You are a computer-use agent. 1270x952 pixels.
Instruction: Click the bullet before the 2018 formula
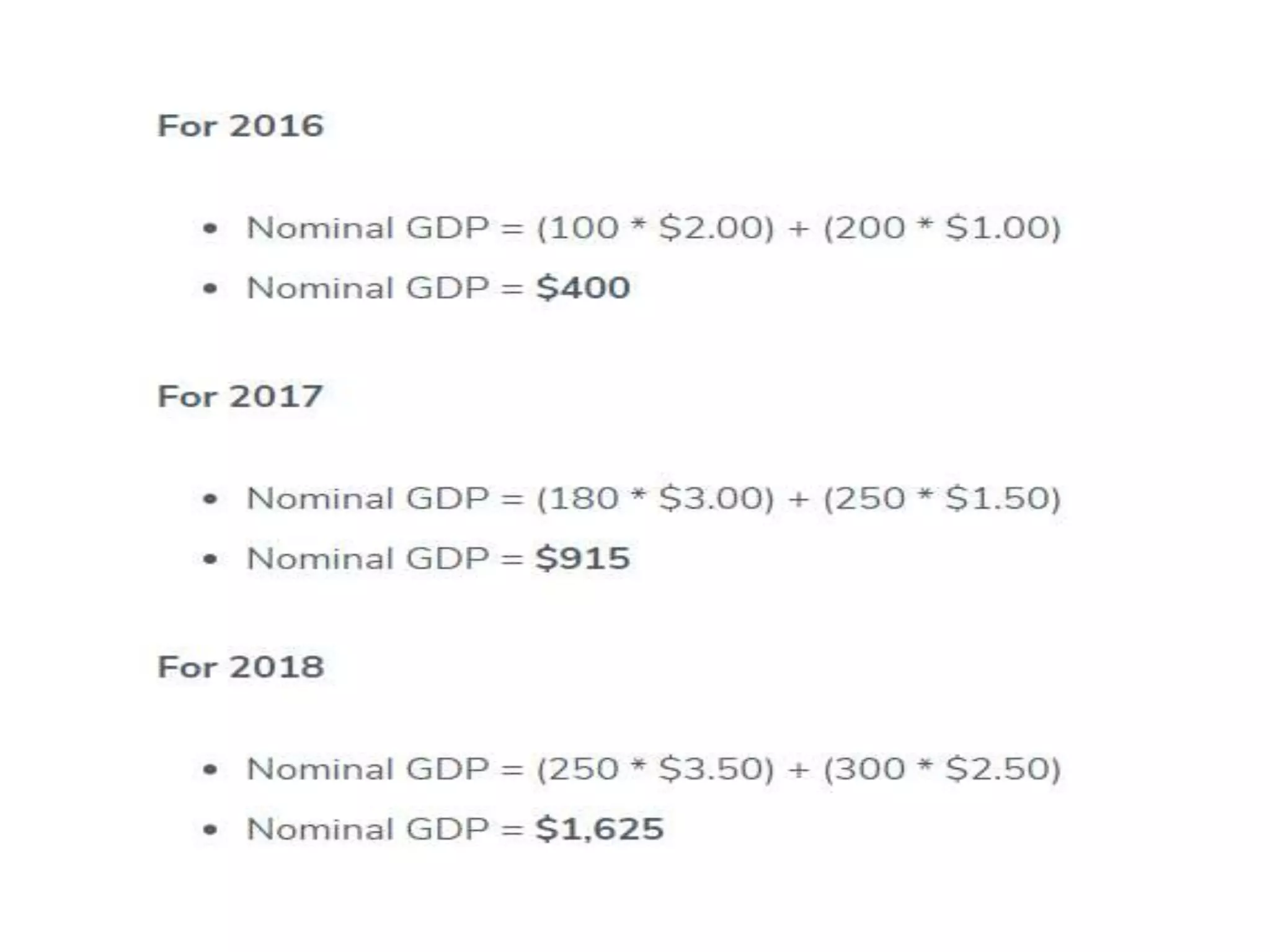pos(210,770)
